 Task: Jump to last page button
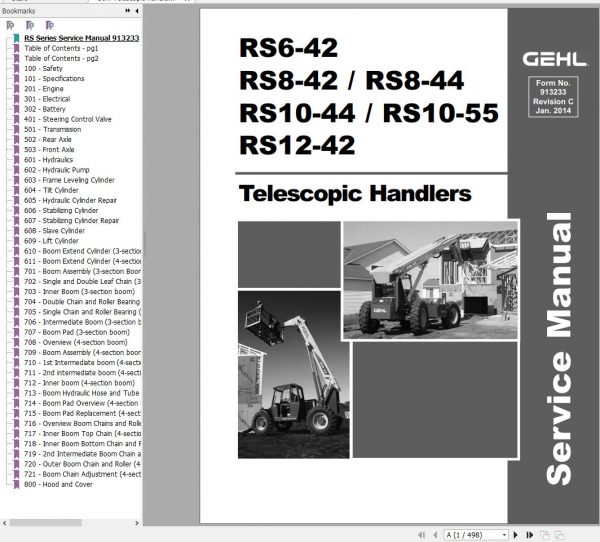[x=530, y=535]
